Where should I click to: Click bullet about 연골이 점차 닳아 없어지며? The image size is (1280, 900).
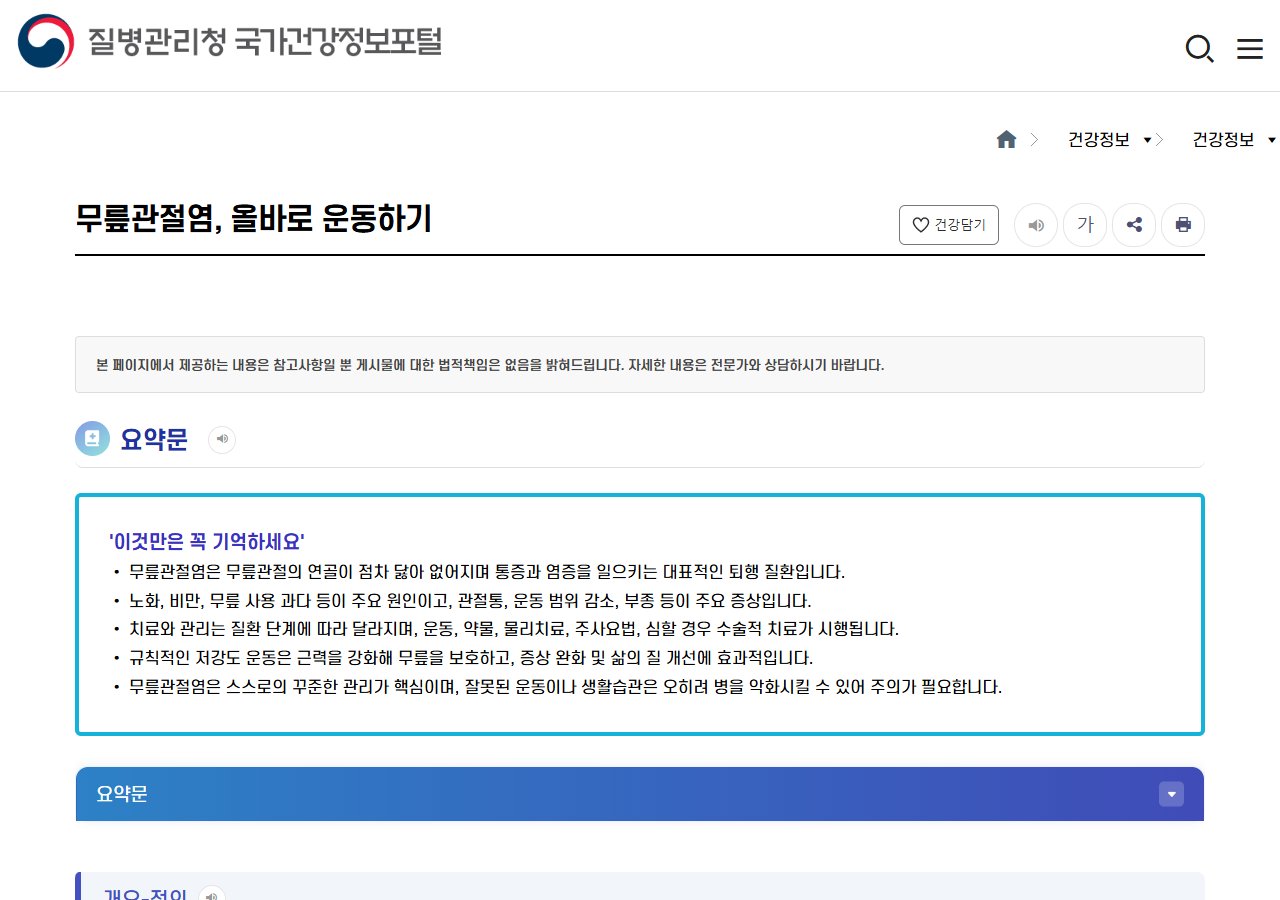pyautogui.click(x=487, y=573)
